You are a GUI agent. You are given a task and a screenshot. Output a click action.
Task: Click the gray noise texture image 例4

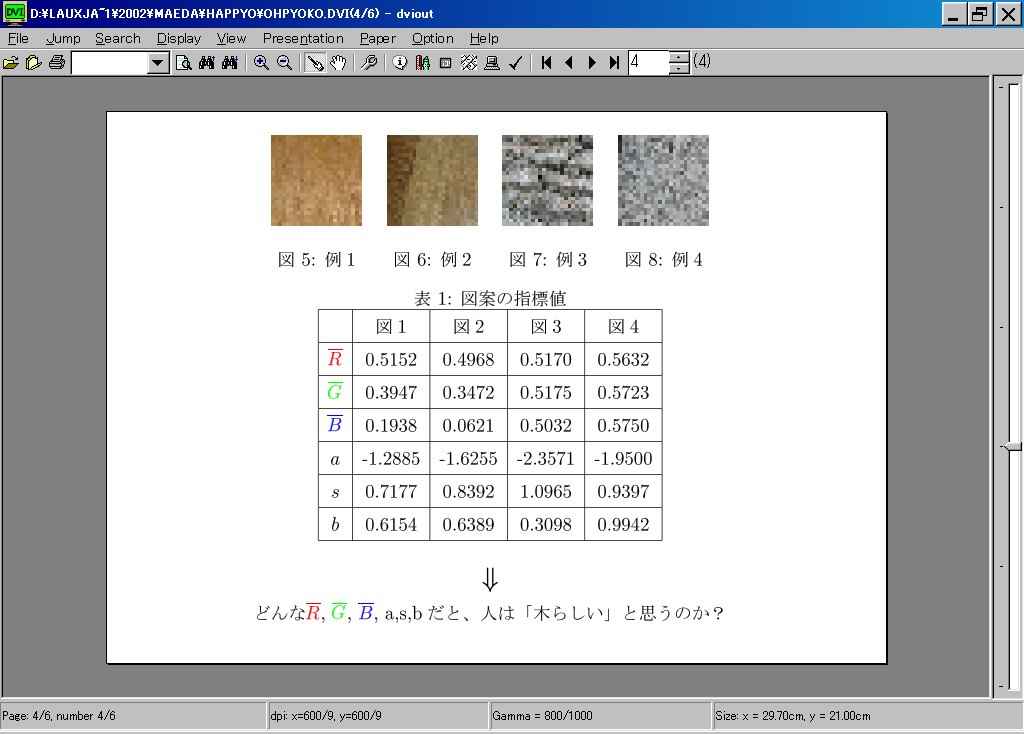click(664, 180)
